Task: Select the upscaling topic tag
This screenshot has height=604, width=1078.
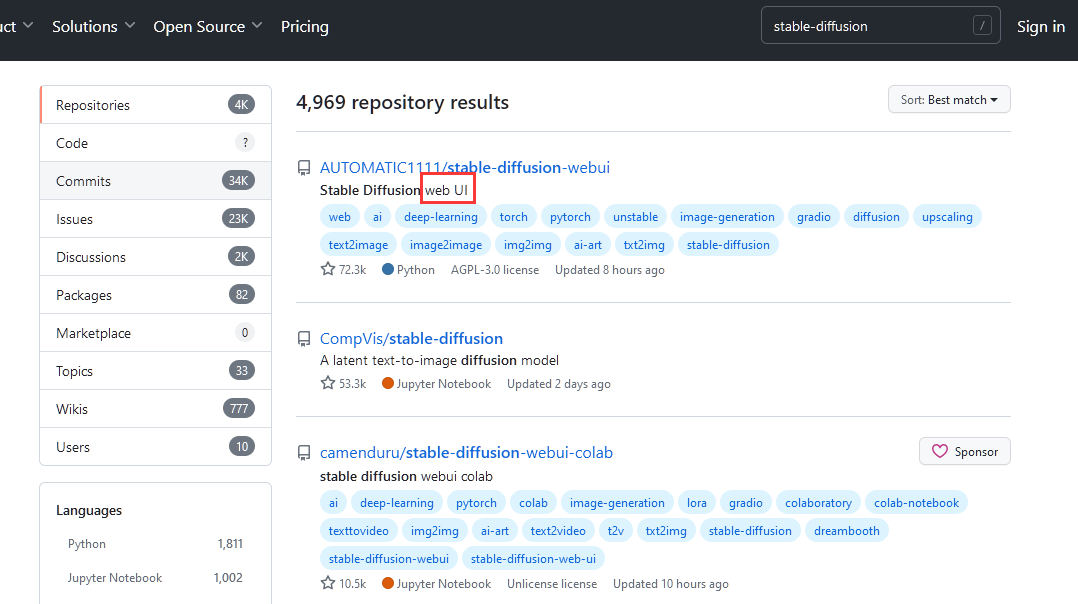Action: coord(947,216)
